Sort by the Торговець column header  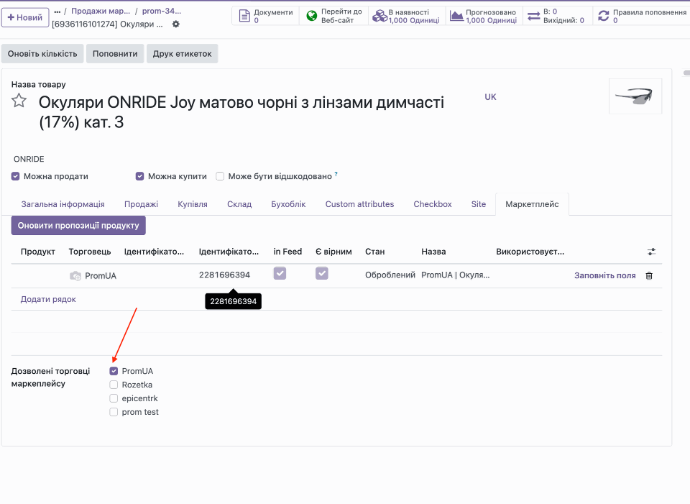pos(90,252)
